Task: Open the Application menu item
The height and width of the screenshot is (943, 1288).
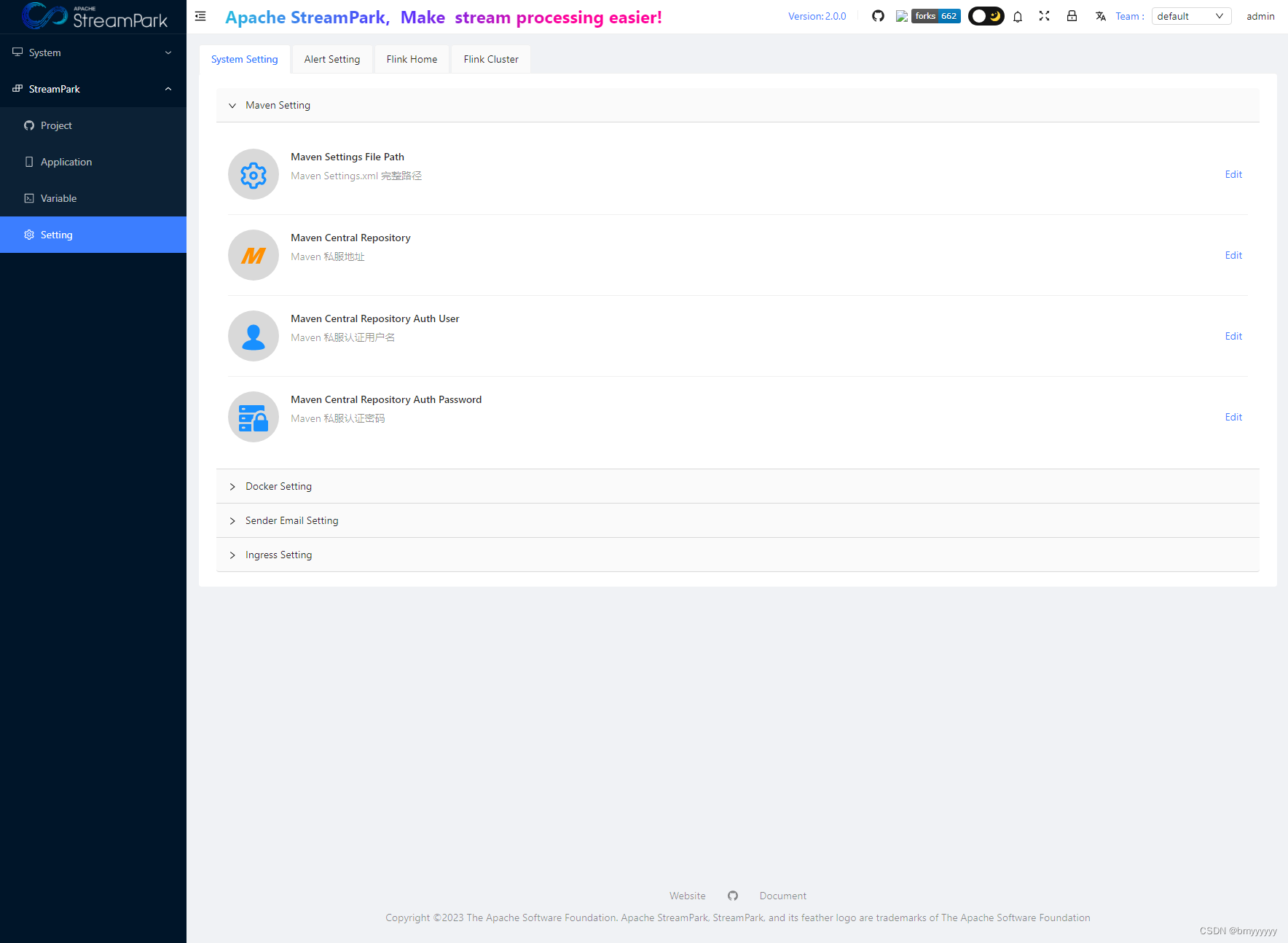Action: coord(93,162)
